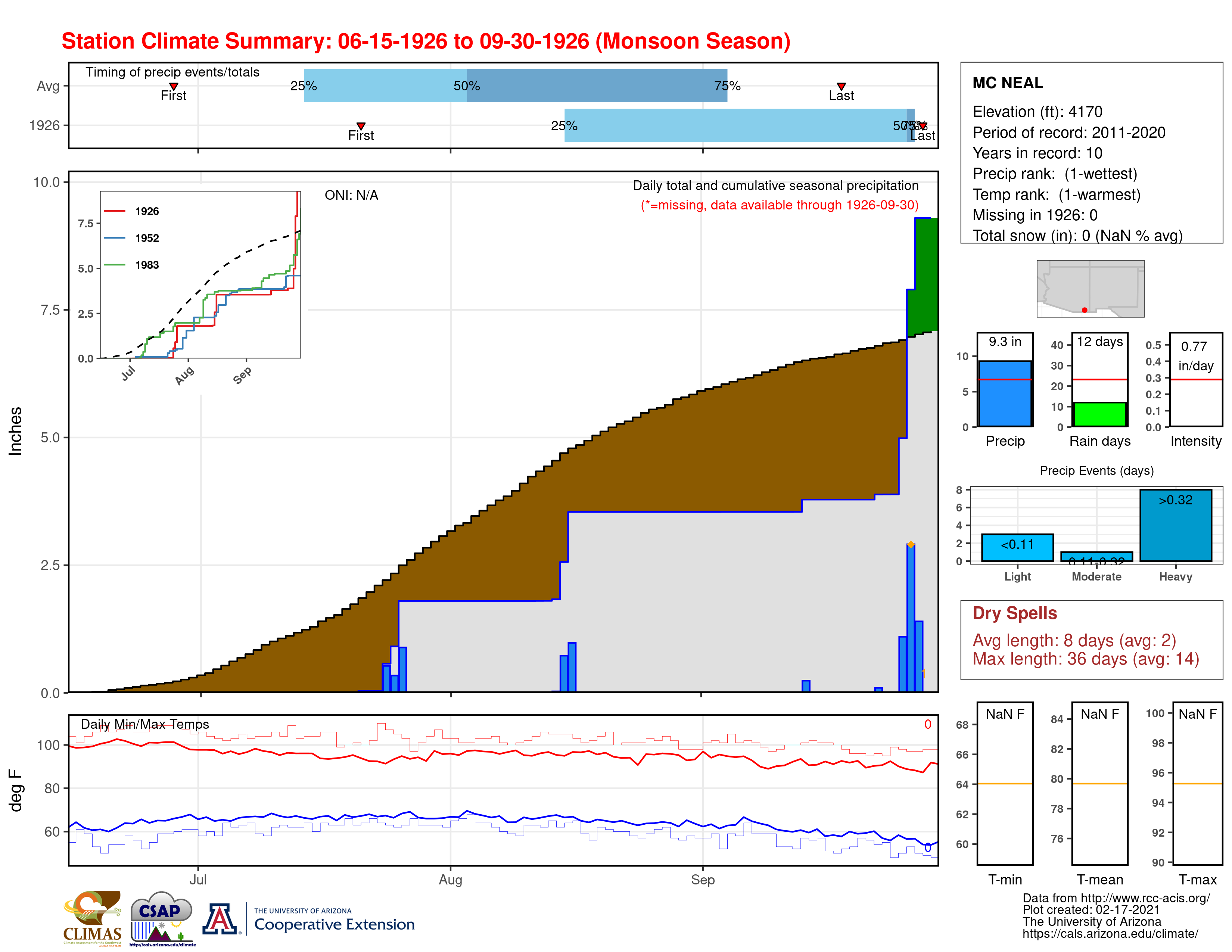This screenshot has height=952, width=1232.
Task: Click the deg F y-axis label
Action: (15, 791)
